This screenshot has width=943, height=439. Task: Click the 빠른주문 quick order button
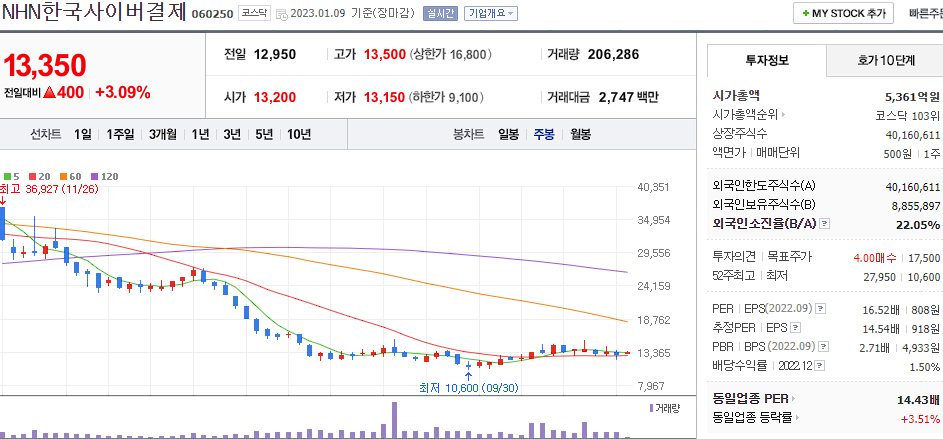[925, 13]
